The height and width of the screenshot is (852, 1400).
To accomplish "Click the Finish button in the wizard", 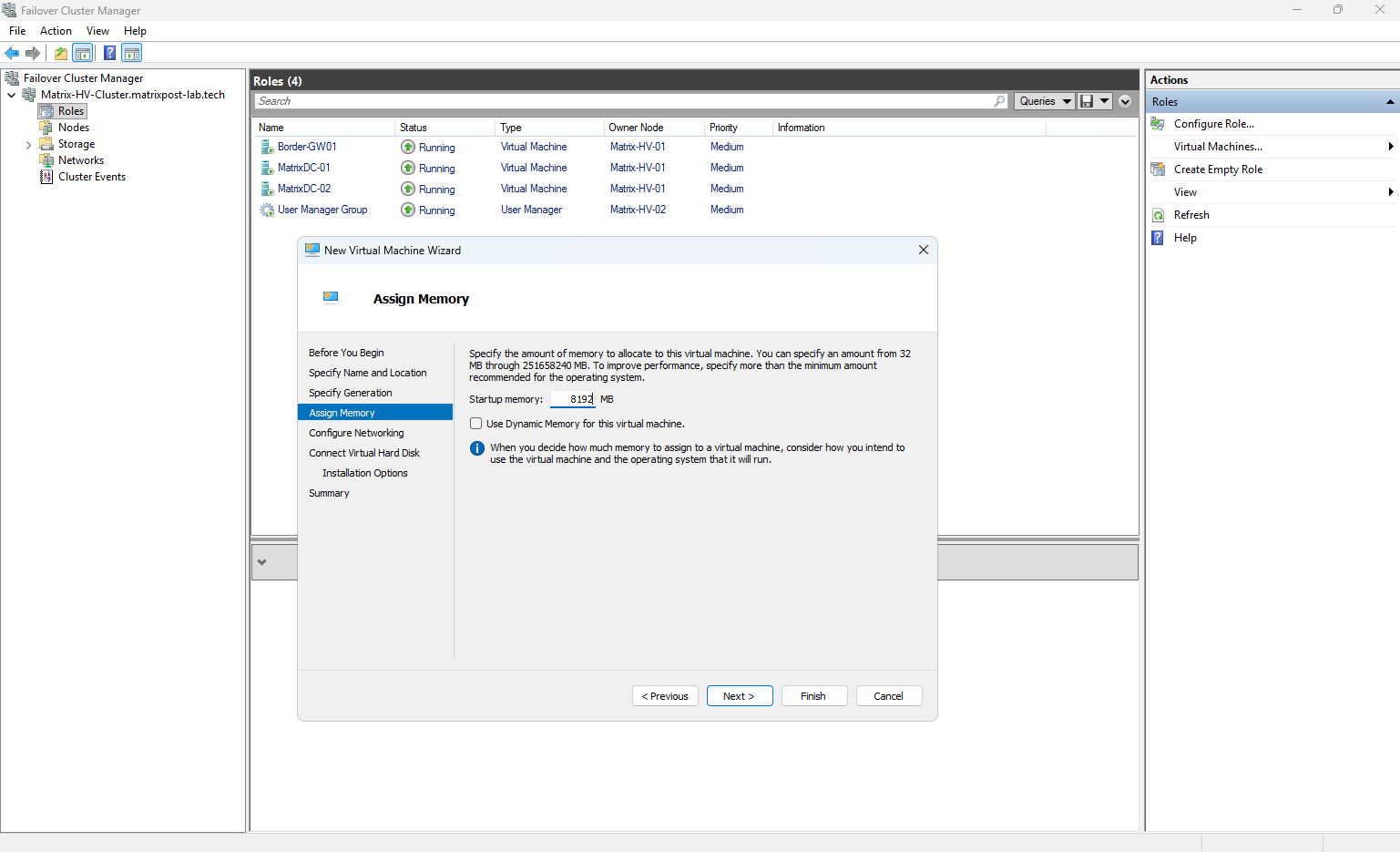I will click(x=814, y=696).
